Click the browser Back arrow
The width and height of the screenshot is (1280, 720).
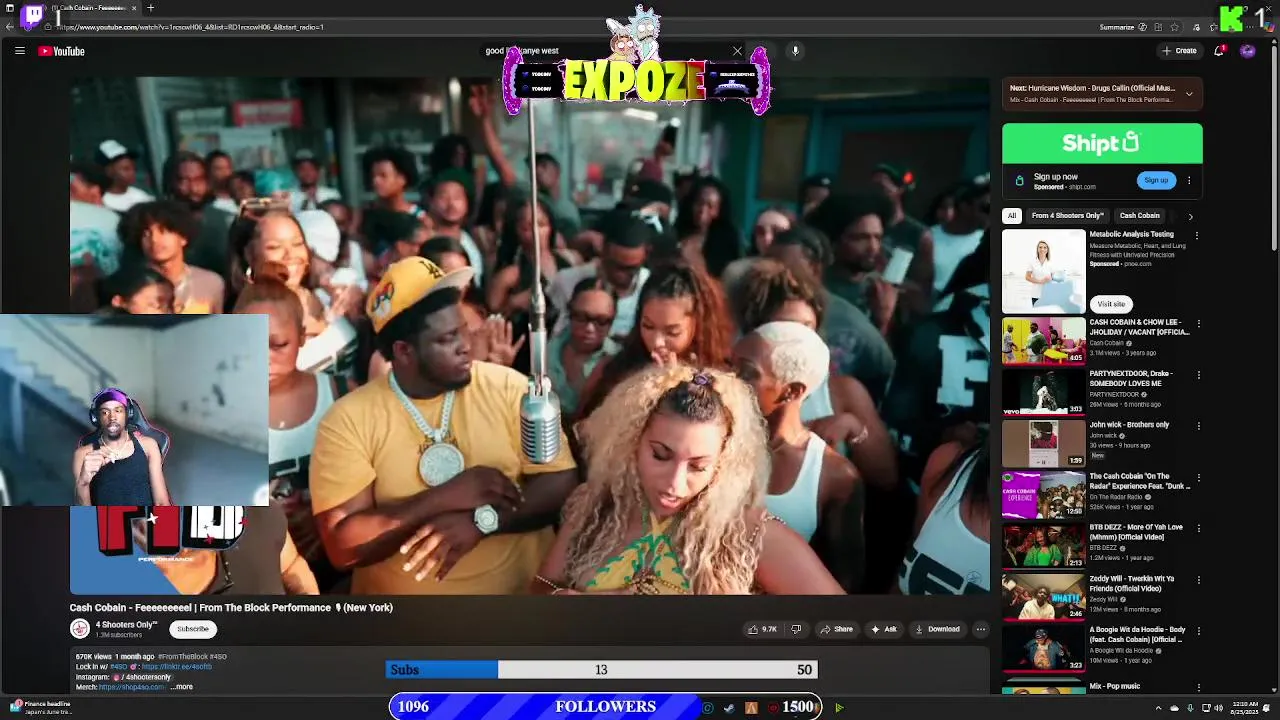coord(9,27)
